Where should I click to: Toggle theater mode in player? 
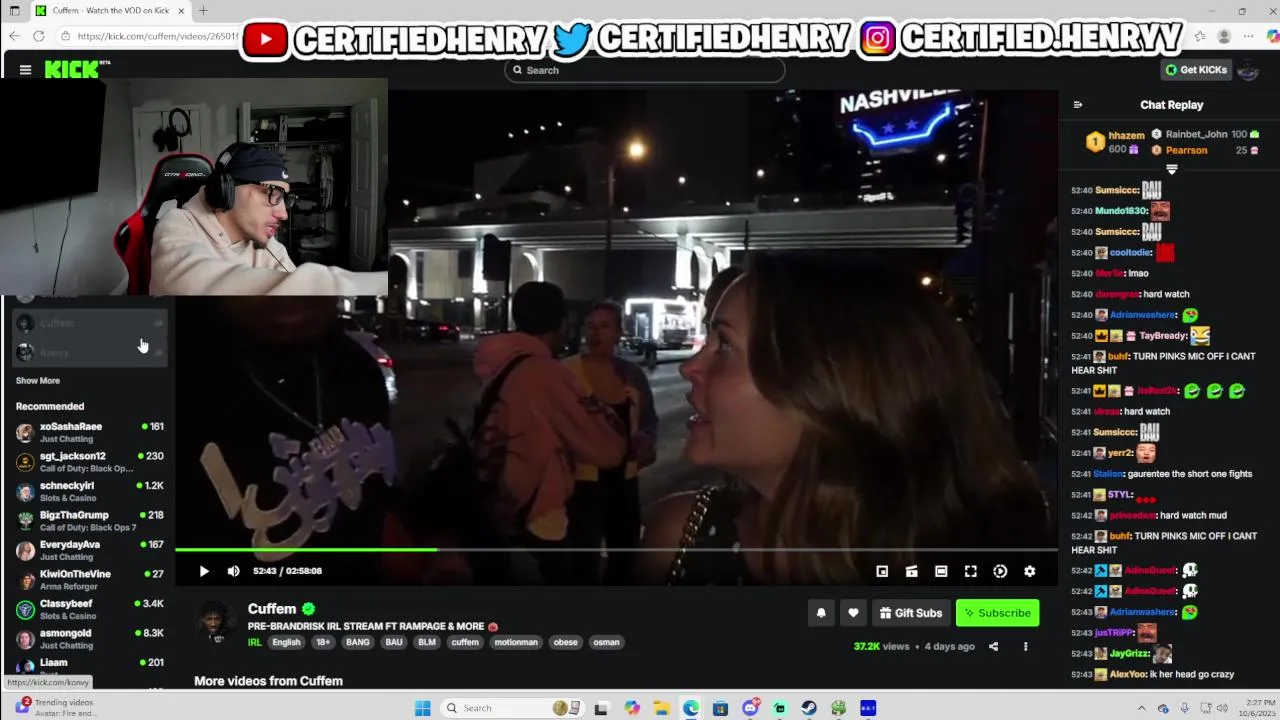point(941,571)
